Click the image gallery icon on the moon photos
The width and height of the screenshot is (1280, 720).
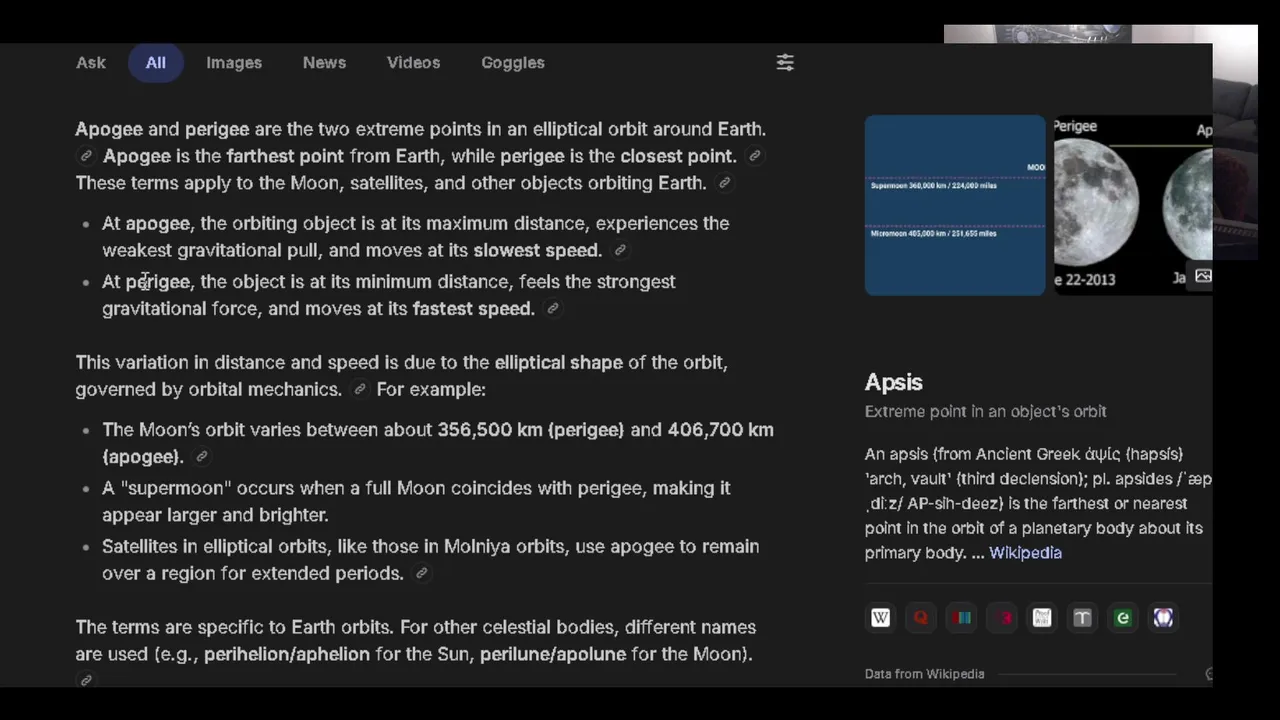(1203, 276)
